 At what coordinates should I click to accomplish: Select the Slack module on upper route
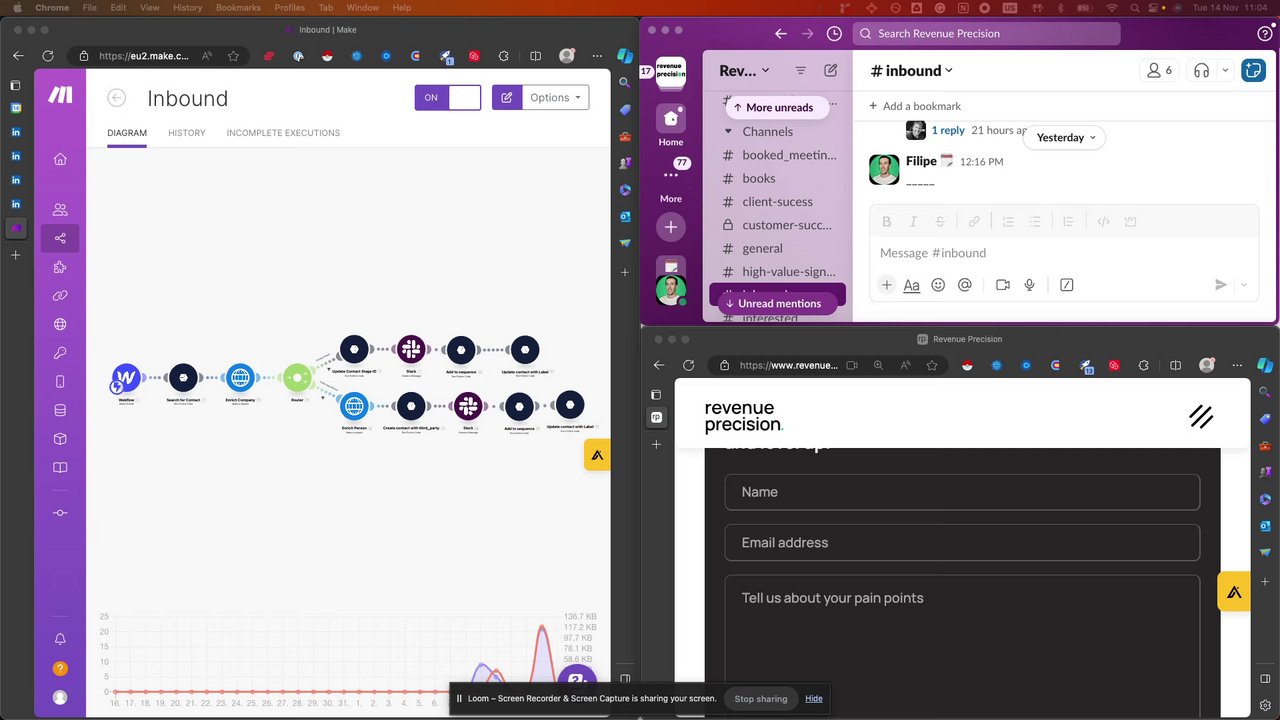coord(411,350)
